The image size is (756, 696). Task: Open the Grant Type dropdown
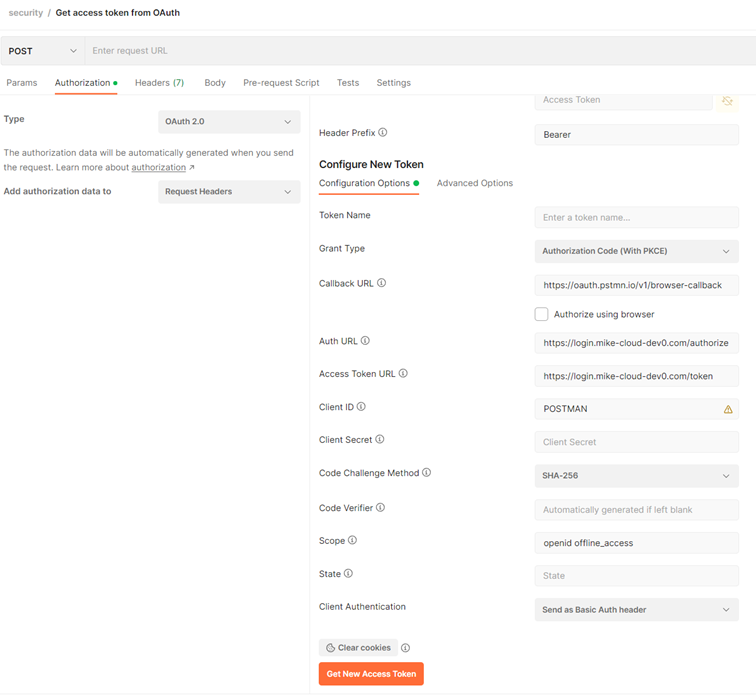coord(636,252)
